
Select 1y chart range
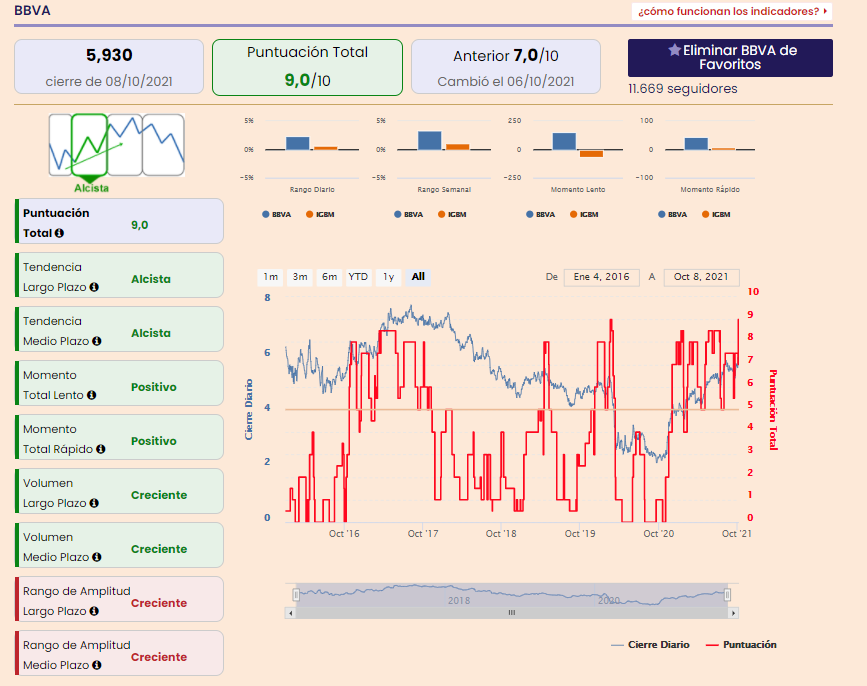point(389,277)
